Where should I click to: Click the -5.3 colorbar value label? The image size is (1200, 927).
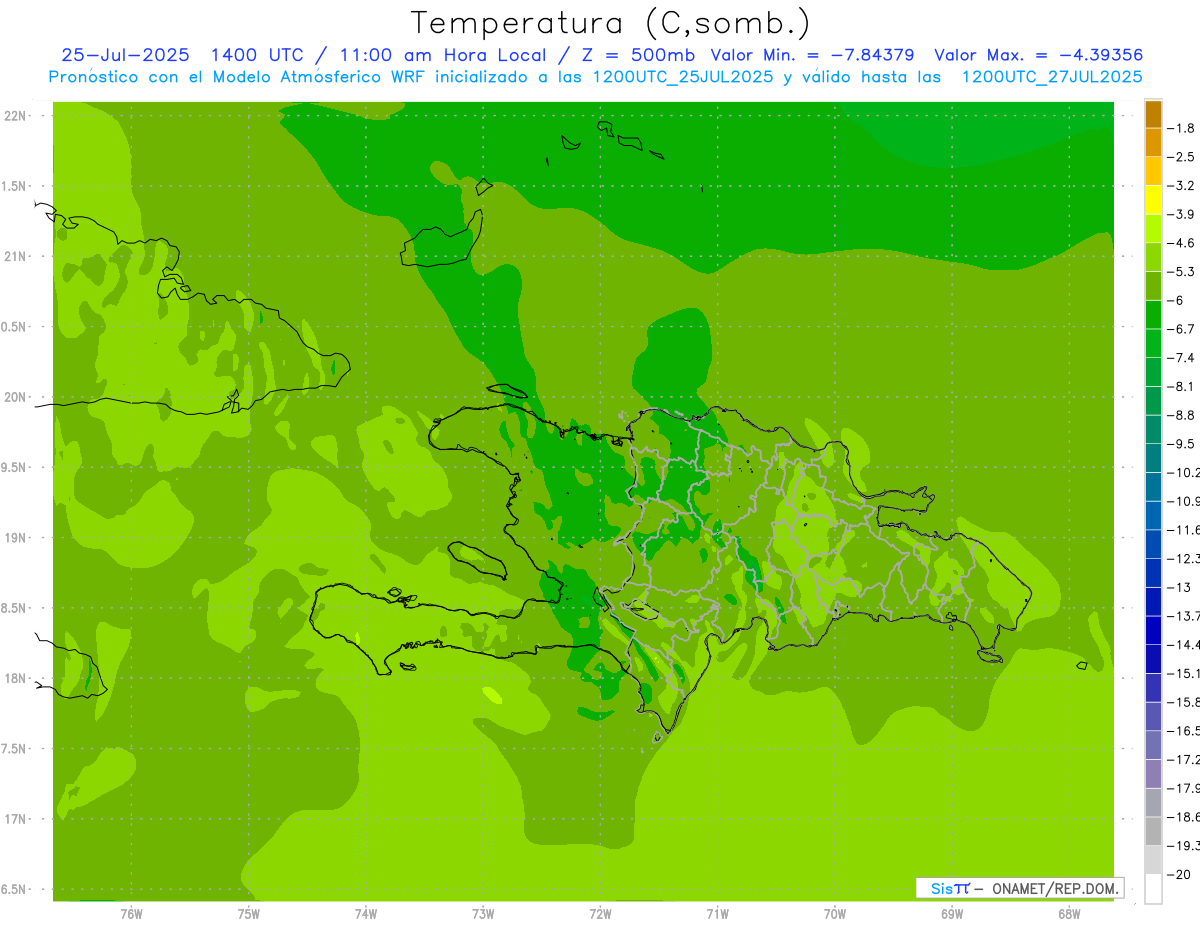point(1181,272)
